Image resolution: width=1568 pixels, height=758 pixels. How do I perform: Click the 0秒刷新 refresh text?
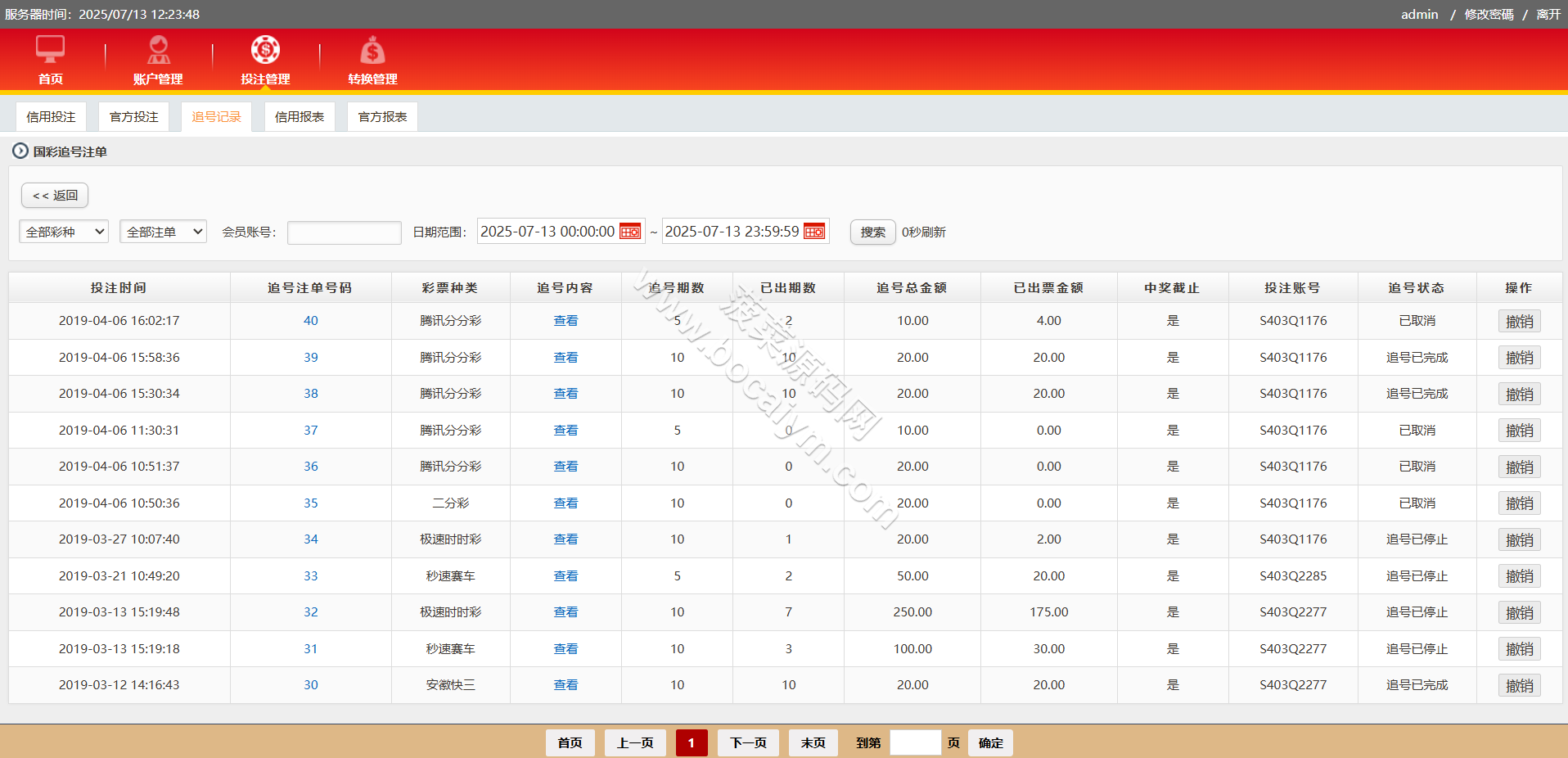click(924, 232)
